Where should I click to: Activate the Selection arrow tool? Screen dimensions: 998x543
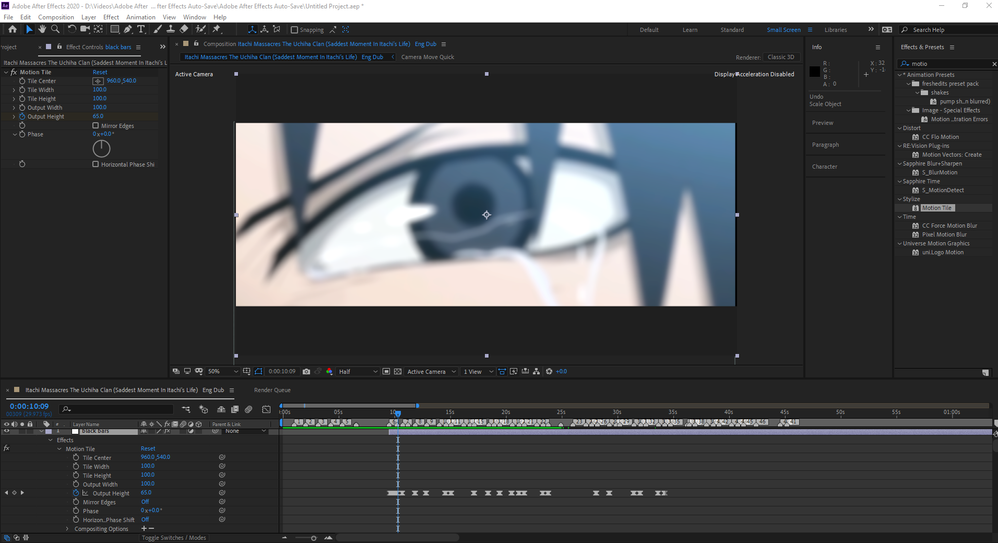tap(29, 29)
